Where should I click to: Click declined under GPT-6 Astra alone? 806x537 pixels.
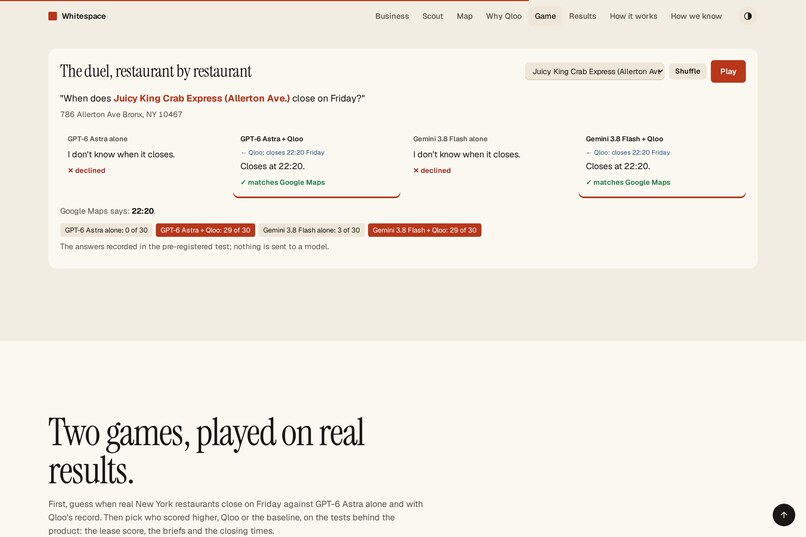(86, 171)
